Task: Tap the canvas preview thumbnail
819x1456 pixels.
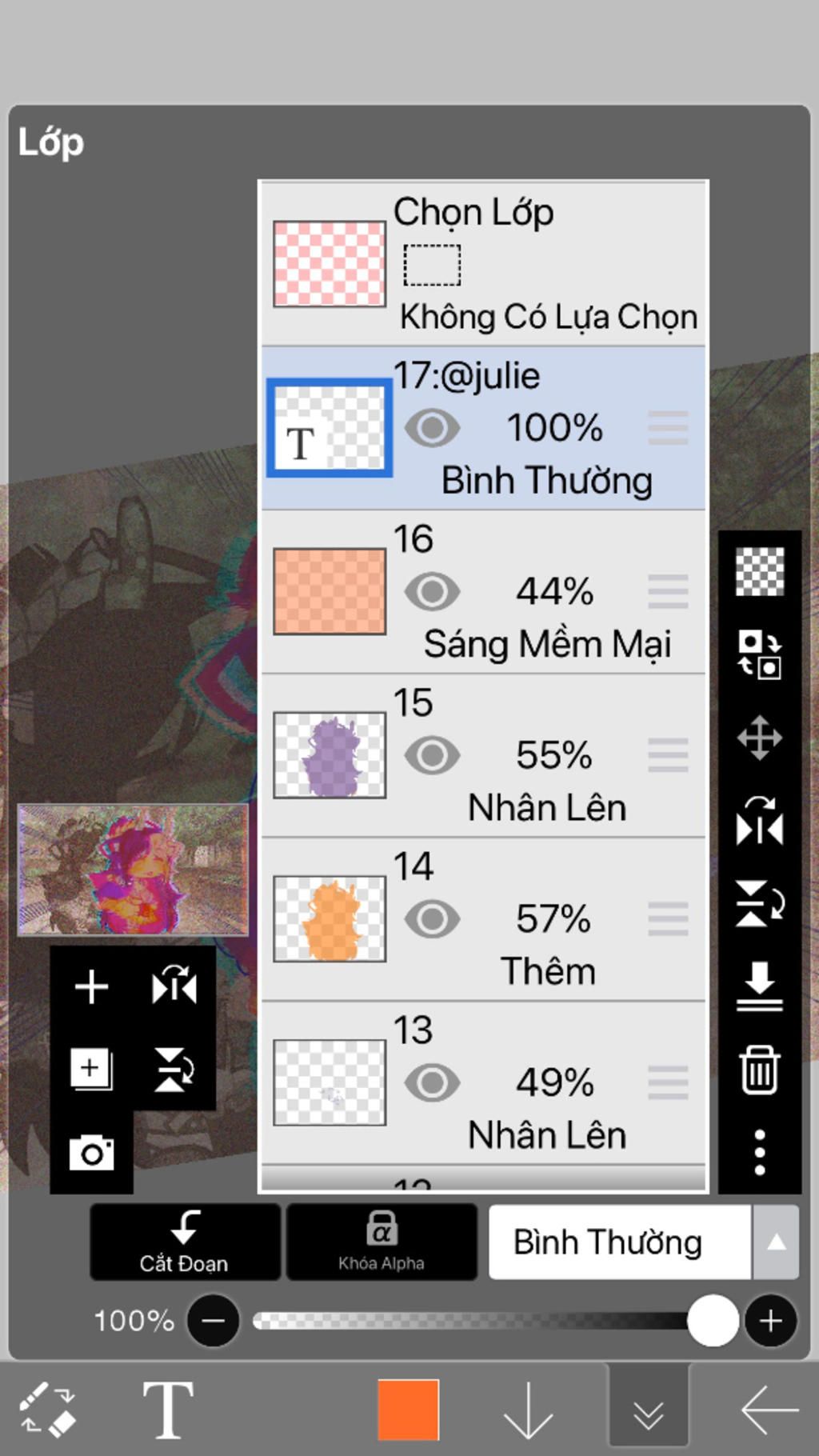Action: pyautogui.click(x=133, y=870)
